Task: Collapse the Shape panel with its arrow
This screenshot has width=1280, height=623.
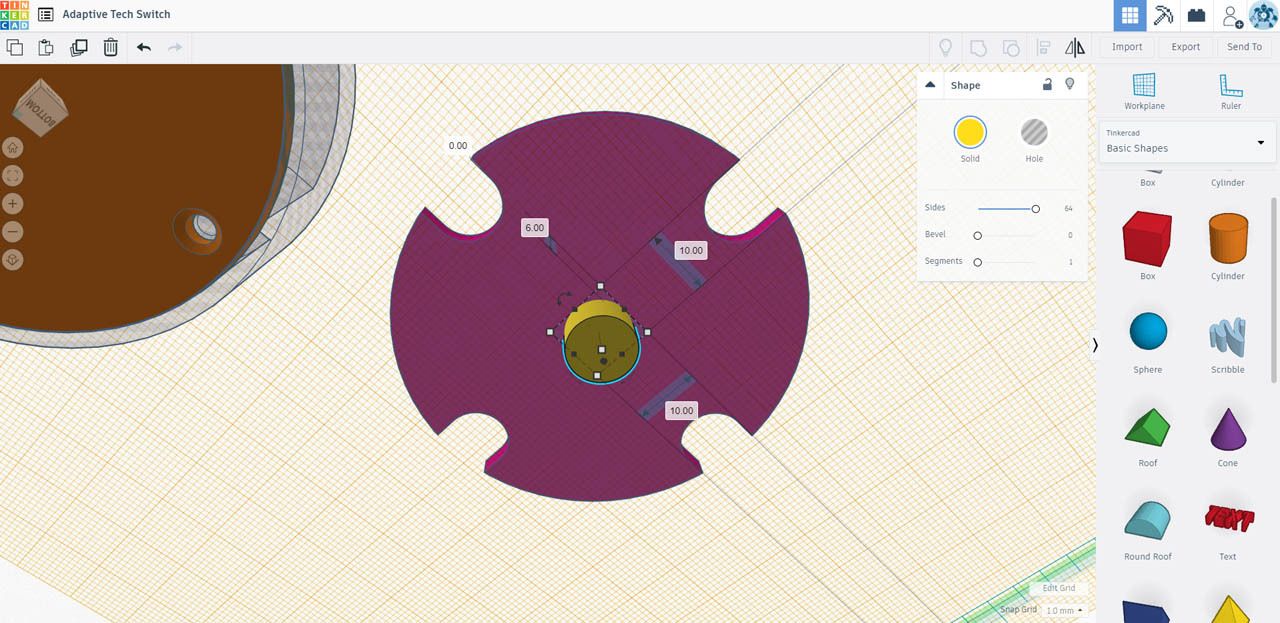Action: [x=931, y=85]
